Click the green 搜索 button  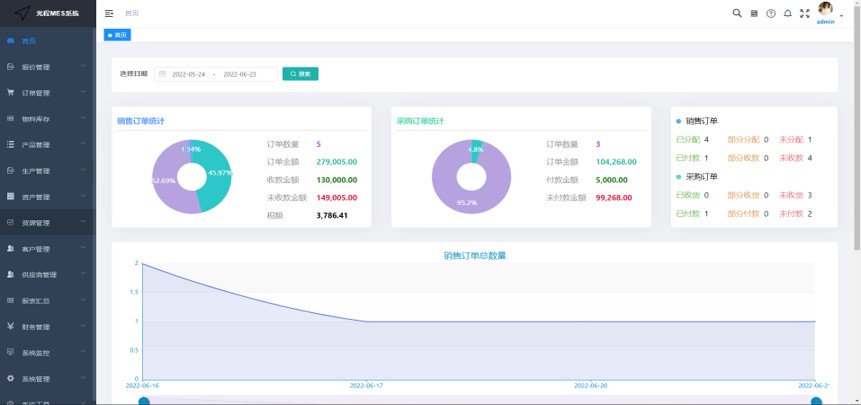pos(300,74)
